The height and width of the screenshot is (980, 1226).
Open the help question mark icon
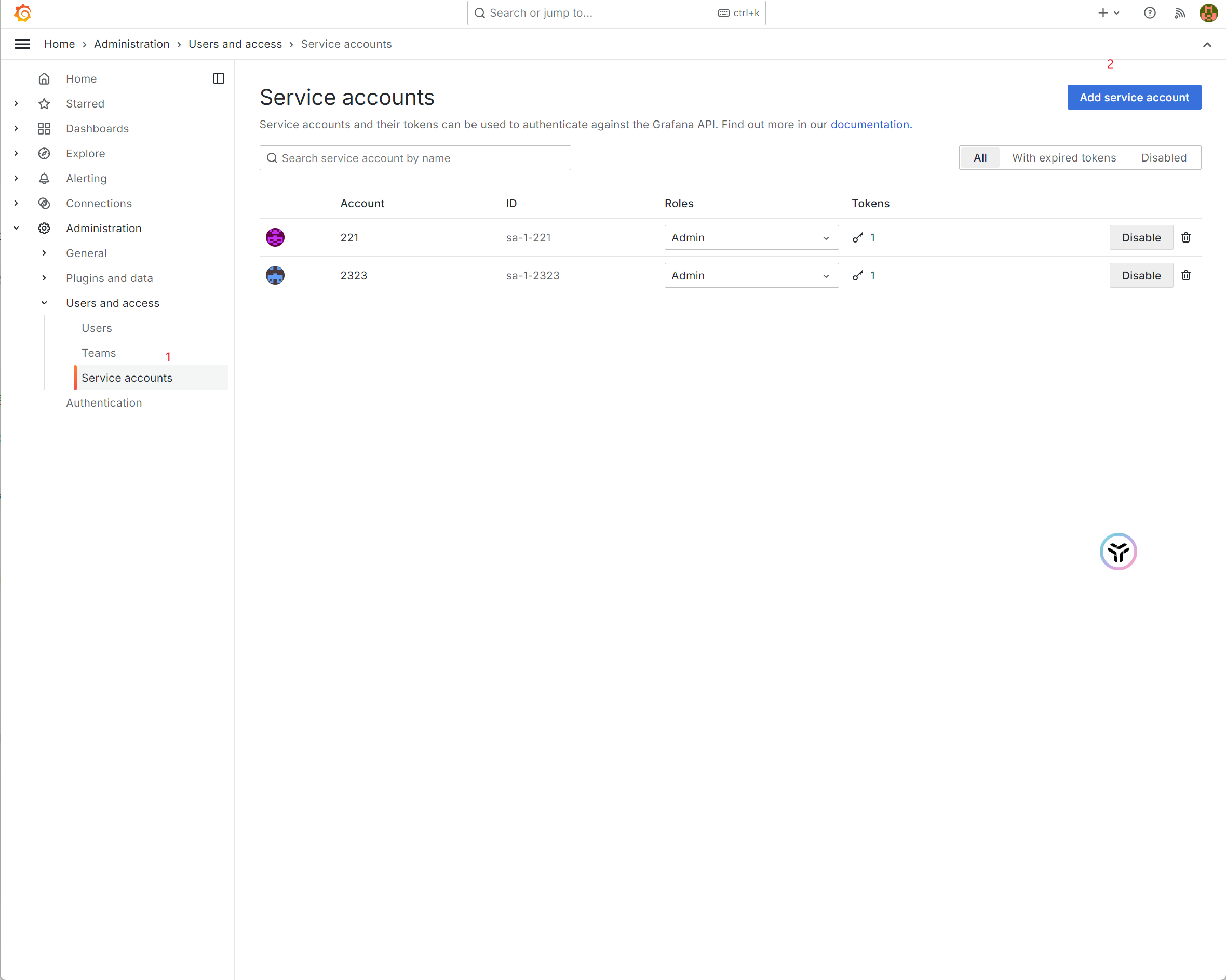[x=1149, y=12]
